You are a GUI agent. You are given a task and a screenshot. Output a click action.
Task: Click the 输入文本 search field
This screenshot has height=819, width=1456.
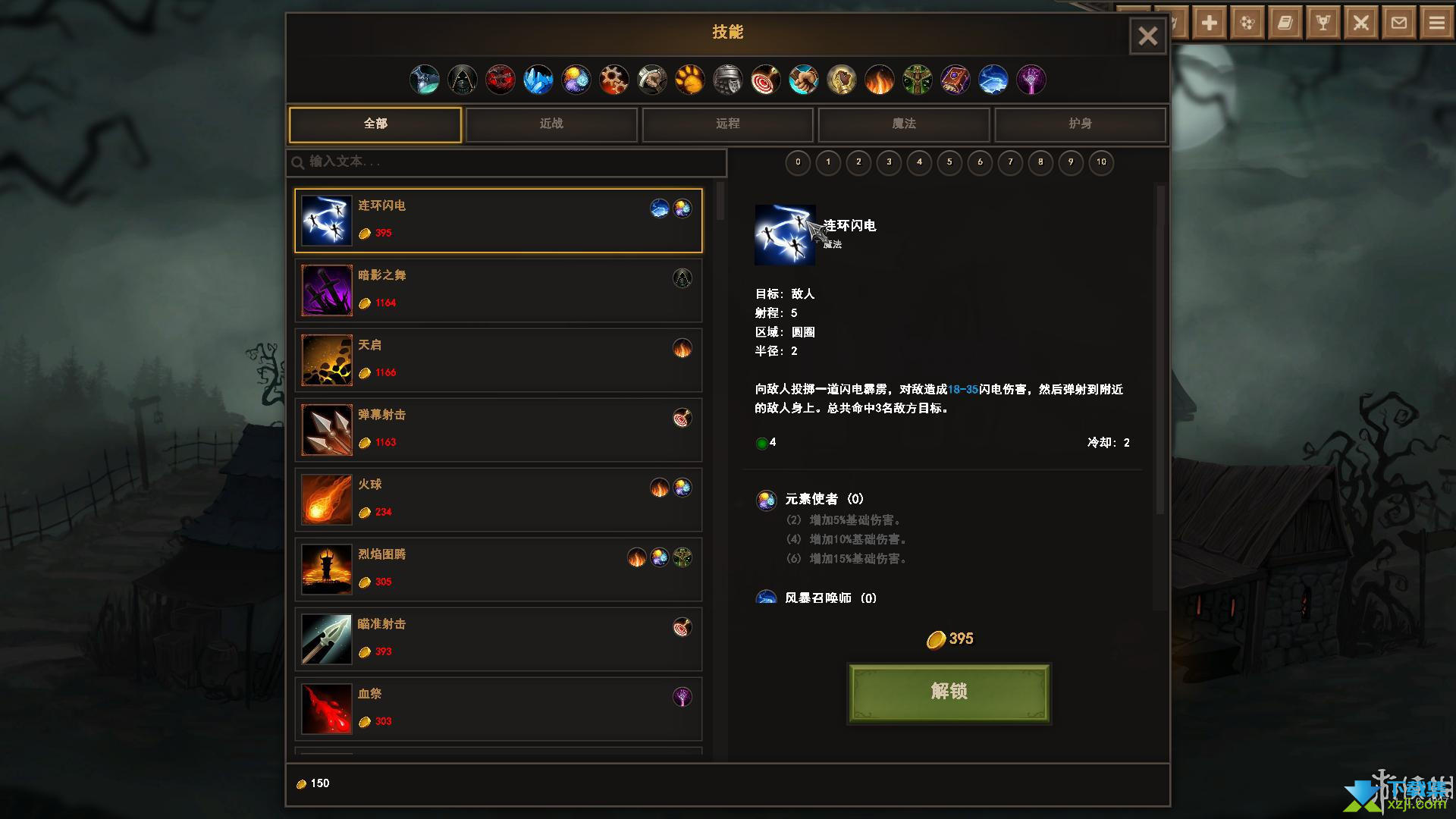tap(507, 162)
